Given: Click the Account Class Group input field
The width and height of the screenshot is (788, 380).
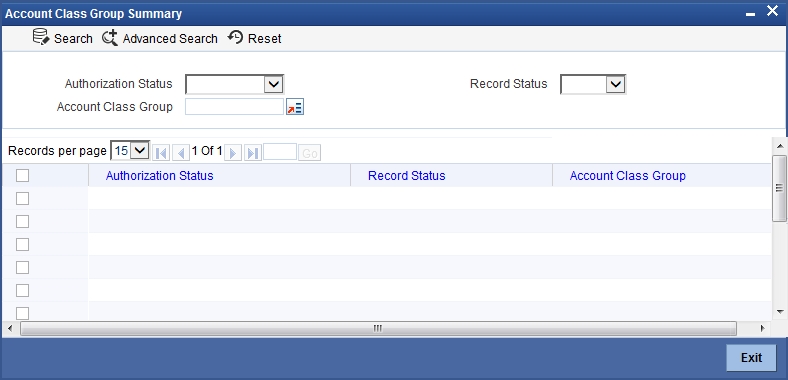Looking at the screenshot, I should click(234, 107).
